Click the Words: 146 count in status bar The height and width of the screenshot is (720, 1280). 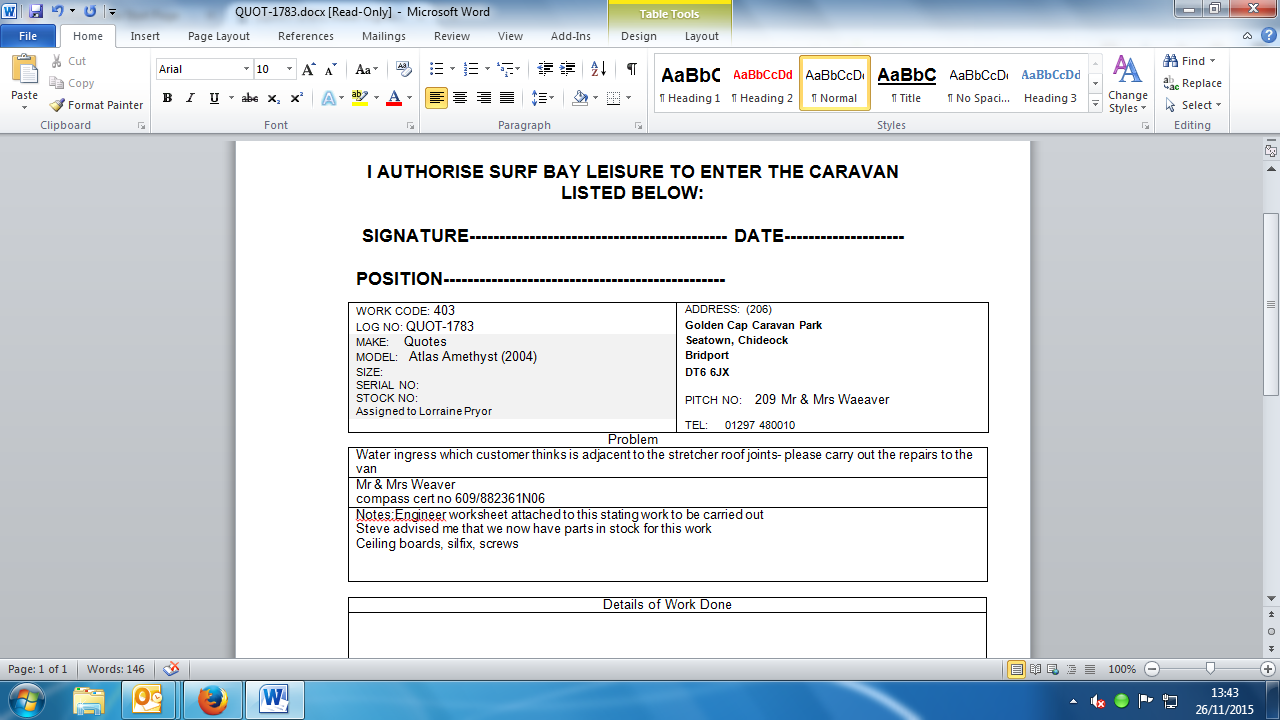(x=116, y=669)
